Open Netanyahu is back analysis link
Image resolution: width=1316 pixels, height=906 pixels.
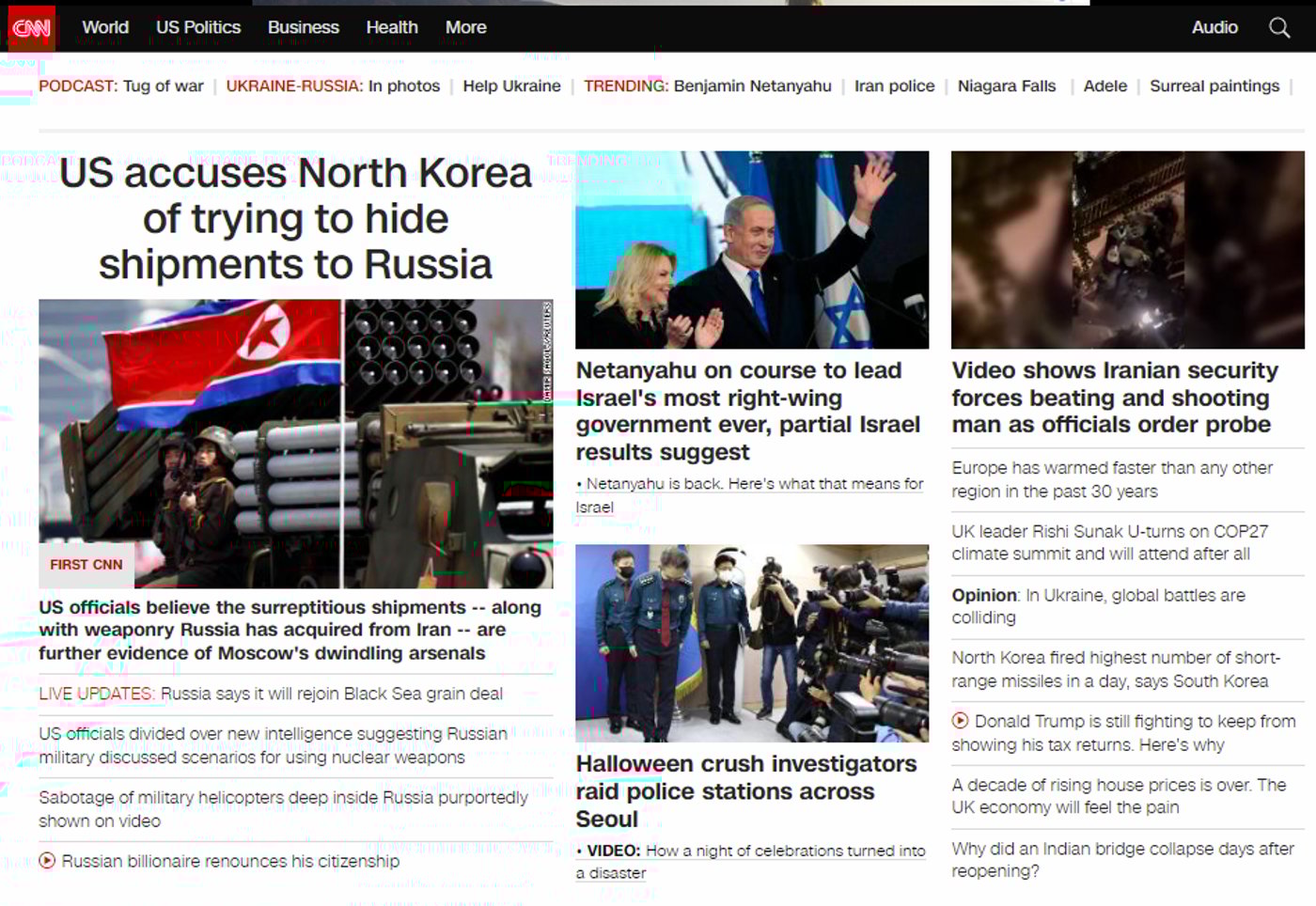click(749, 495)
